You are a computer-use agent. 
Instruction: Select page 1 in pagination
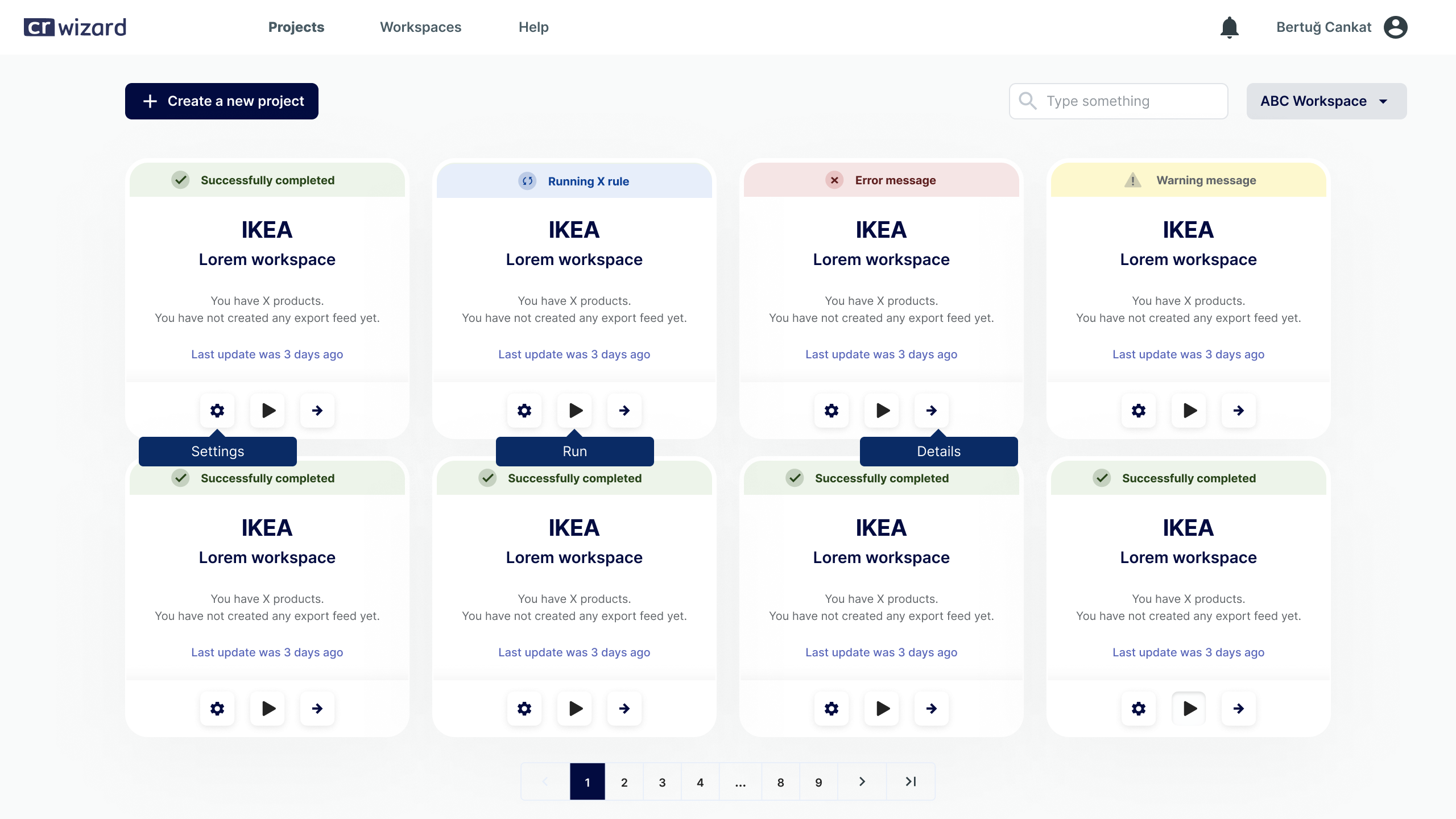pos(588,781)
